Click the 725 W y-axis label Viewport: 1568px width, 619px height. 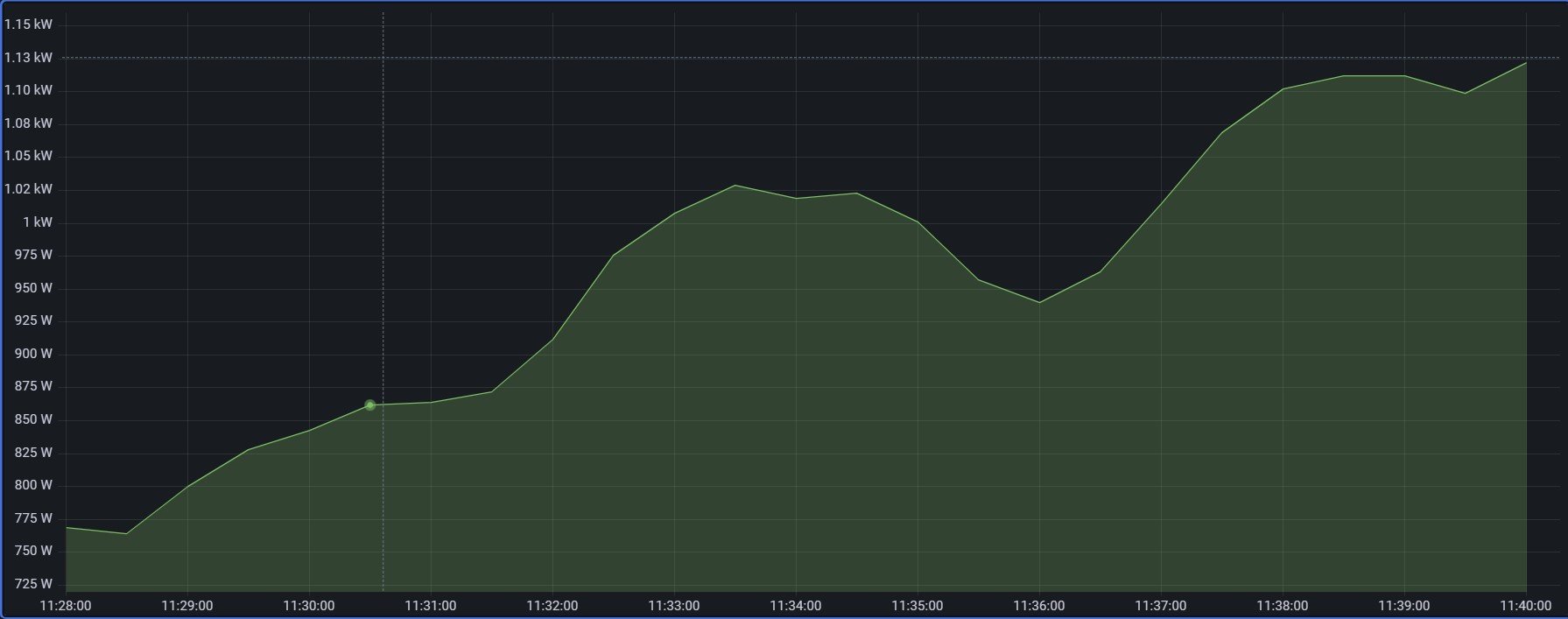click(33, 584)
